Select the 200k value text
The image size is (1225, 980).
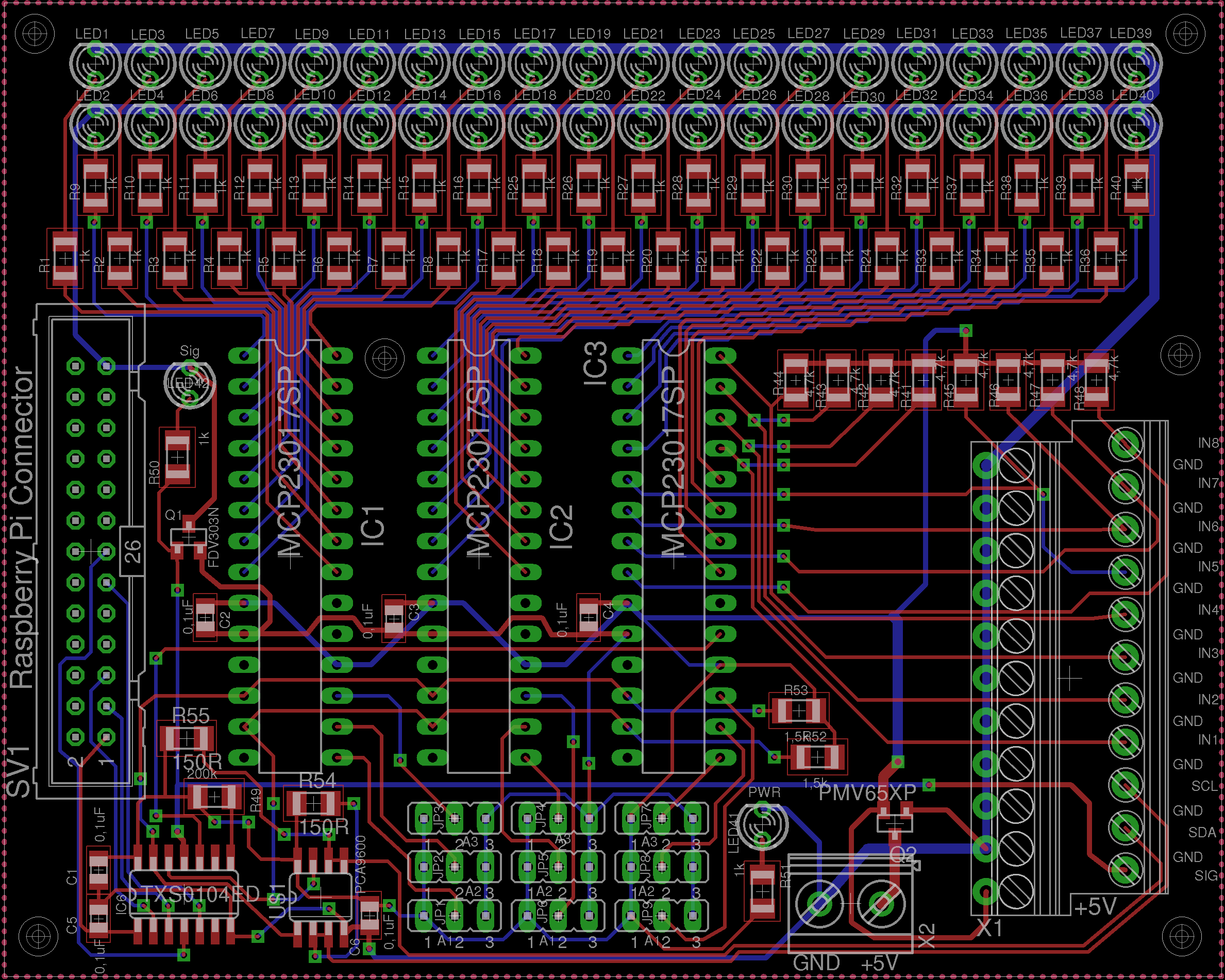202,774
